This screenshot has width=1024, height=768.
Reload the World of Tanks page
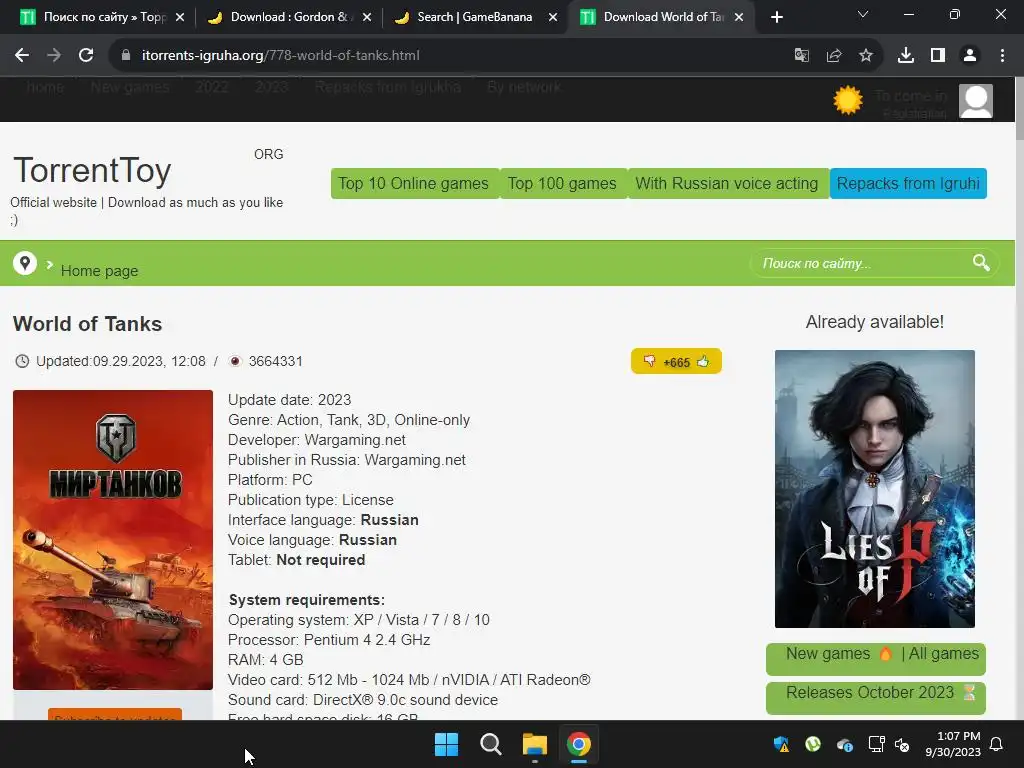tap(86, 56)
